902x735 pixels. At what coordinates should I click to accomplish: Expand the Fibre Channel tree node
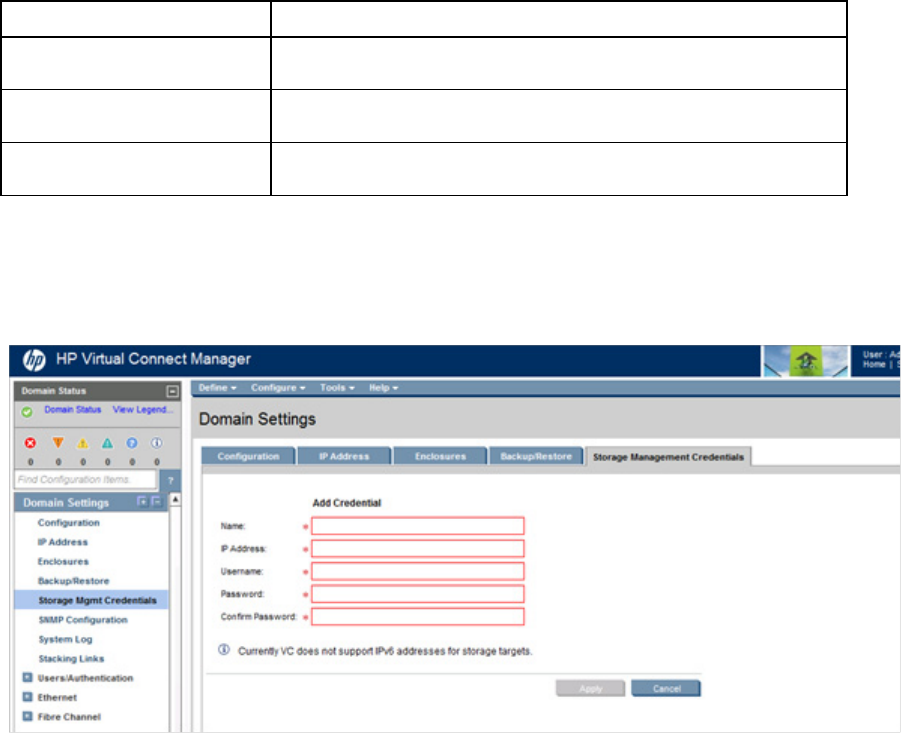(27, 717)
